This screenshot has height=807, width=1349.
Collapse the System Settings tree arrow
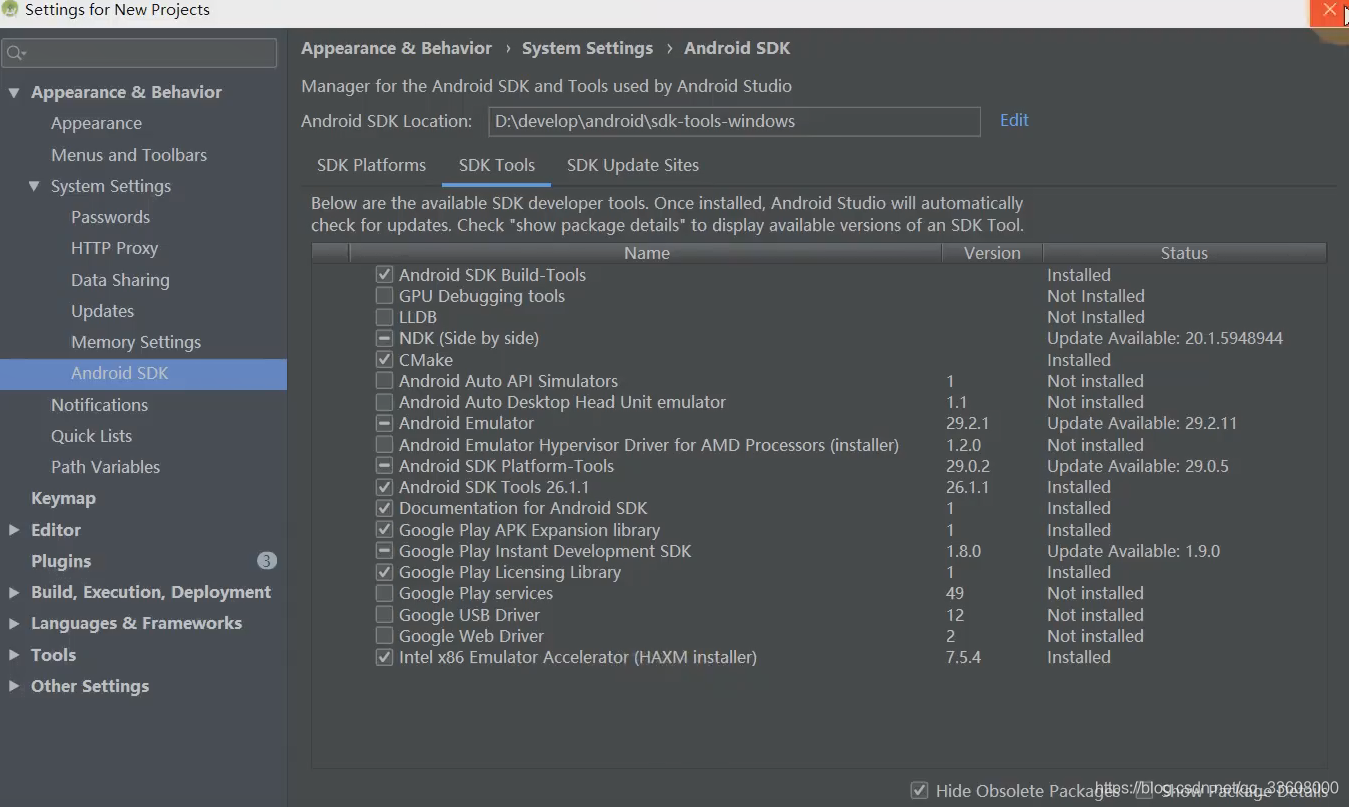pyautogui.click(x=34, y=186)
